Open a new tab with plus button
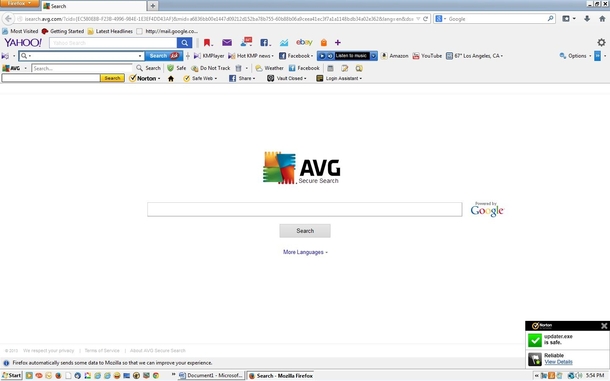 153,6
